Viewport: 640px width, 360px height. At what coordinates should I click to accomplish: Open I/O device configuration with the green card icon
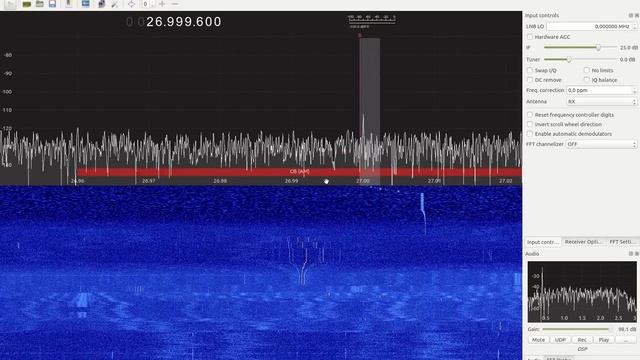coord(27,4)
